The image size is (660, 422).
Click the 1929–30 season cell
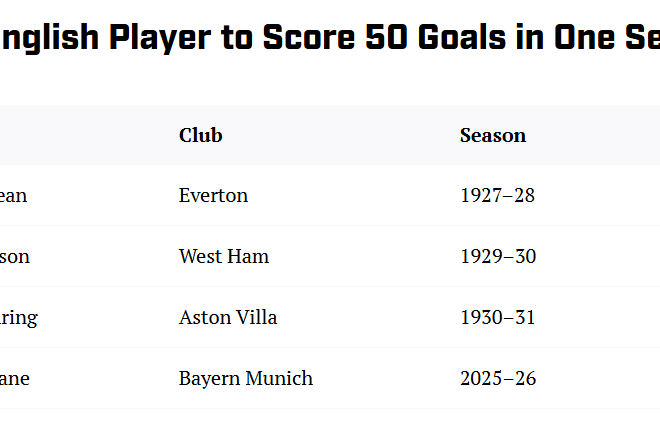pos(497,256)
